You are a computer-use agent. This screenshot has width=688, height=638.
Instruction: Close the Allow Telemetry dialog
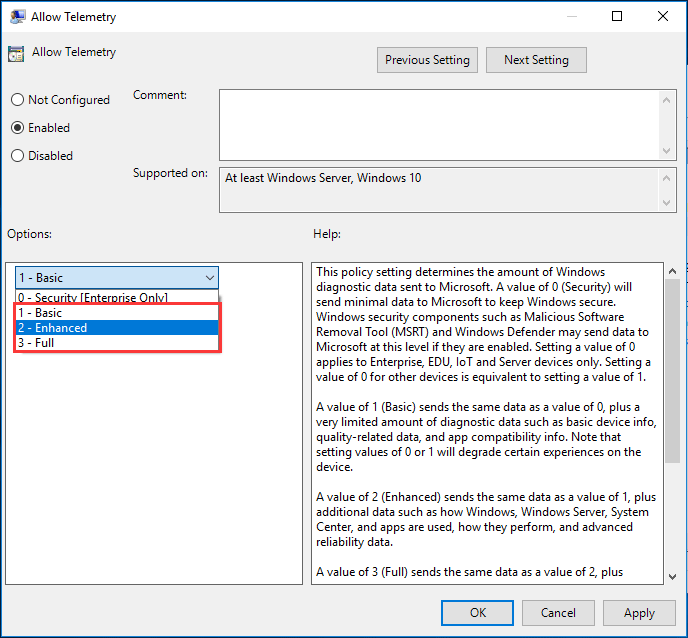[x=663, y=16]
